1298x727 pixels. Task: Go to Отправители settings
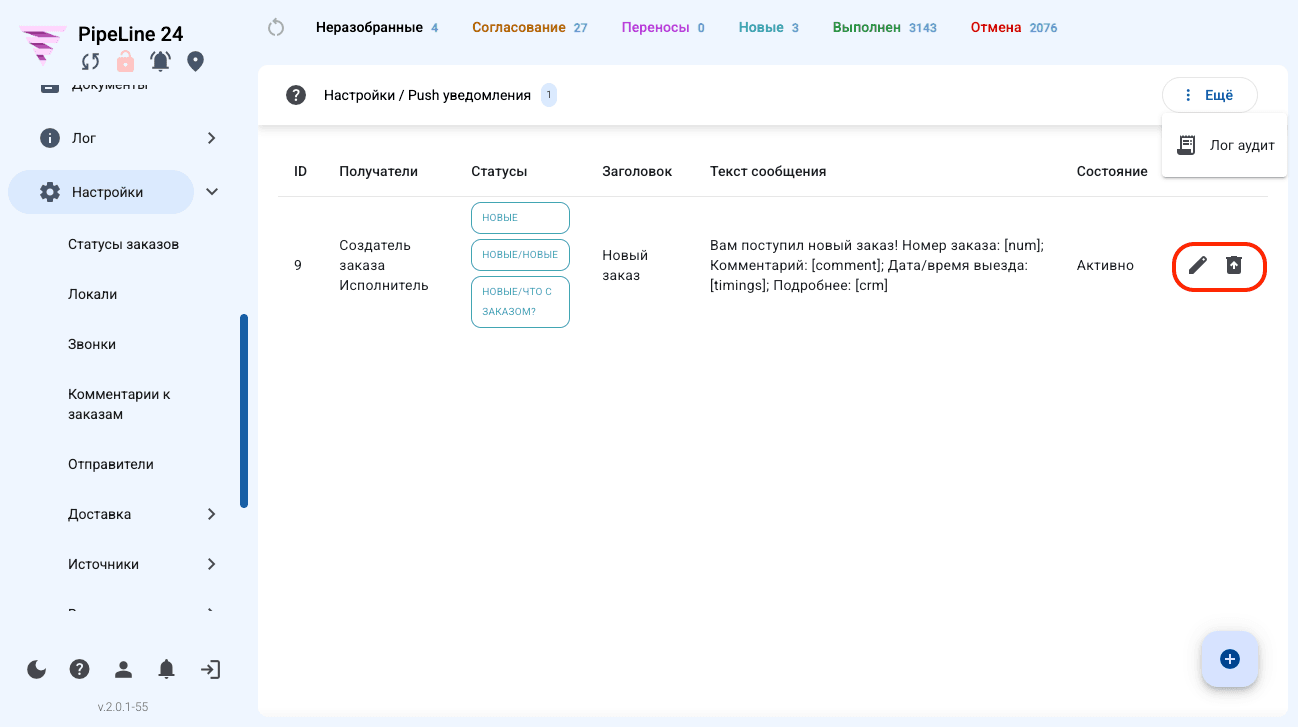(x=111, y=464)
